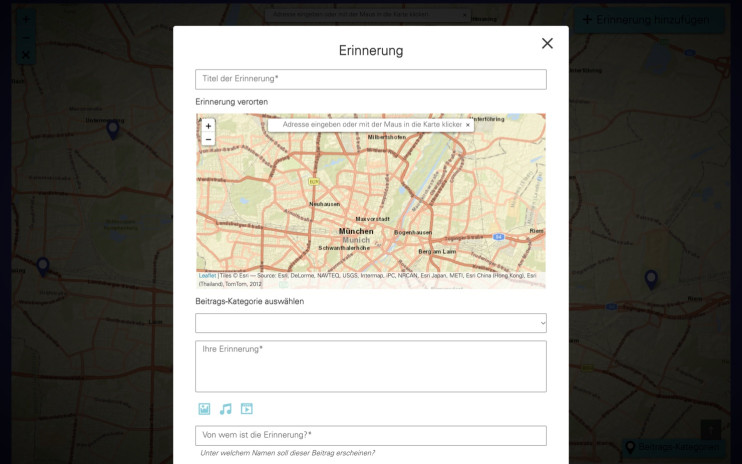Click Neuhausen area on the map

point(325,204)
